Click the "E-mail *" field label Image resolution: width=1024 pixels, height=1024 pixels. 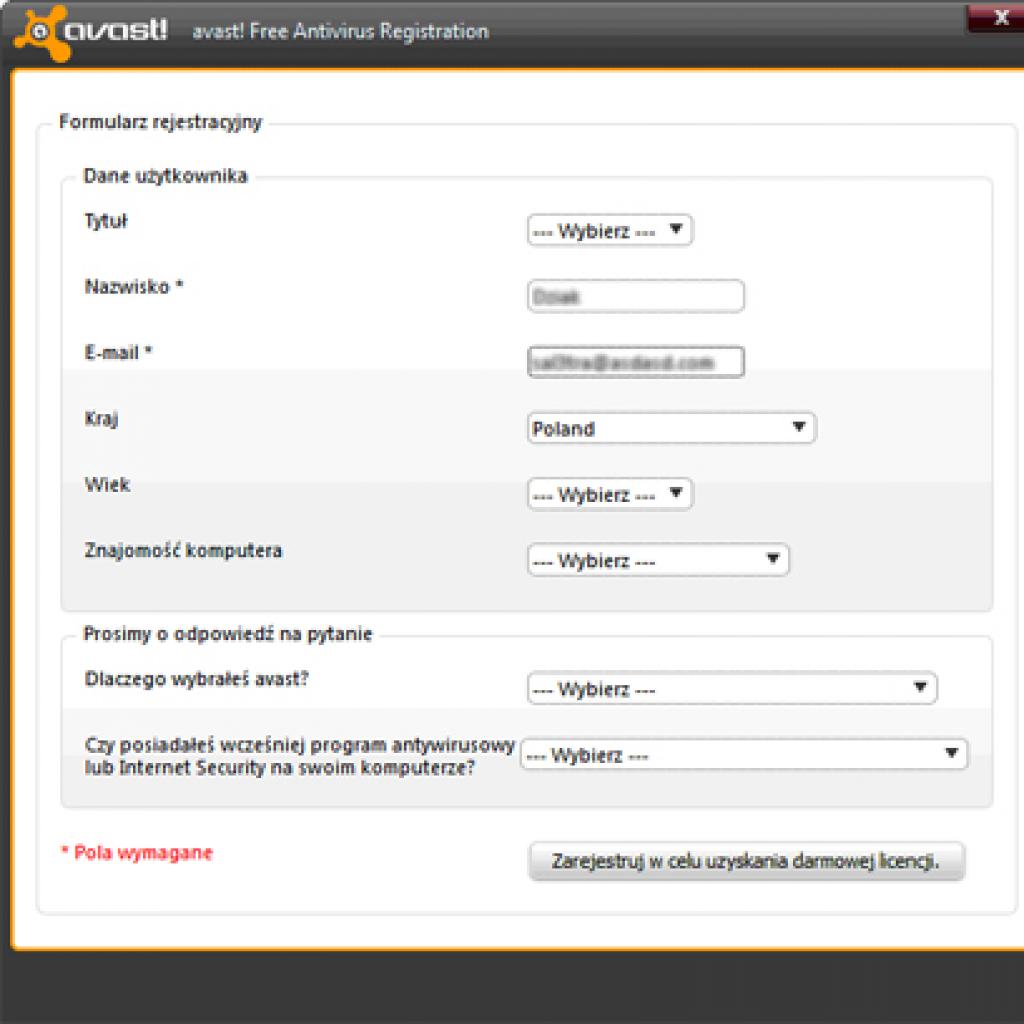click(118, 353)
